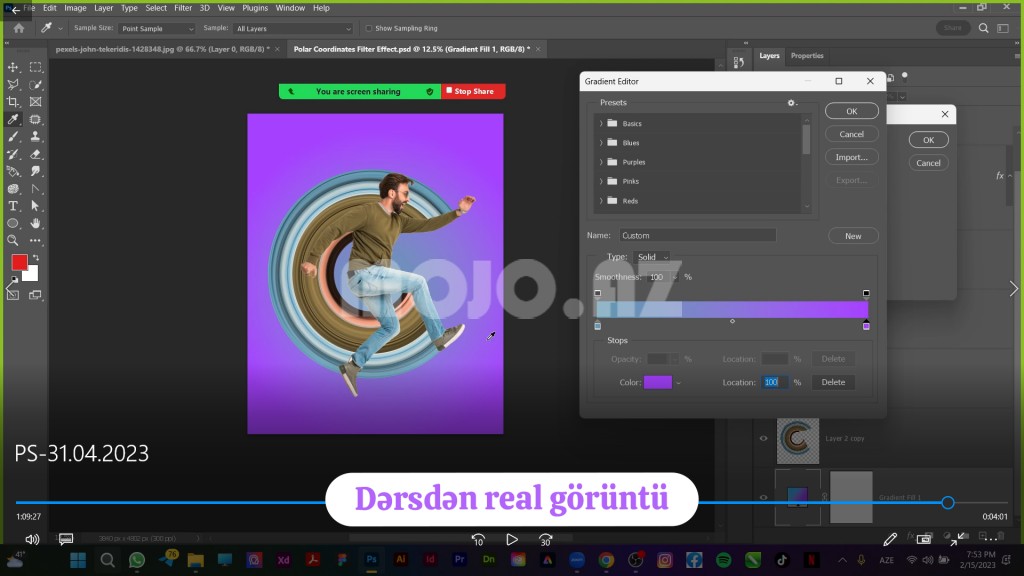Image resolution: width=1024 pixels, height=576 pixels.
Task: Select the History Brush tool
Action: 13,154
